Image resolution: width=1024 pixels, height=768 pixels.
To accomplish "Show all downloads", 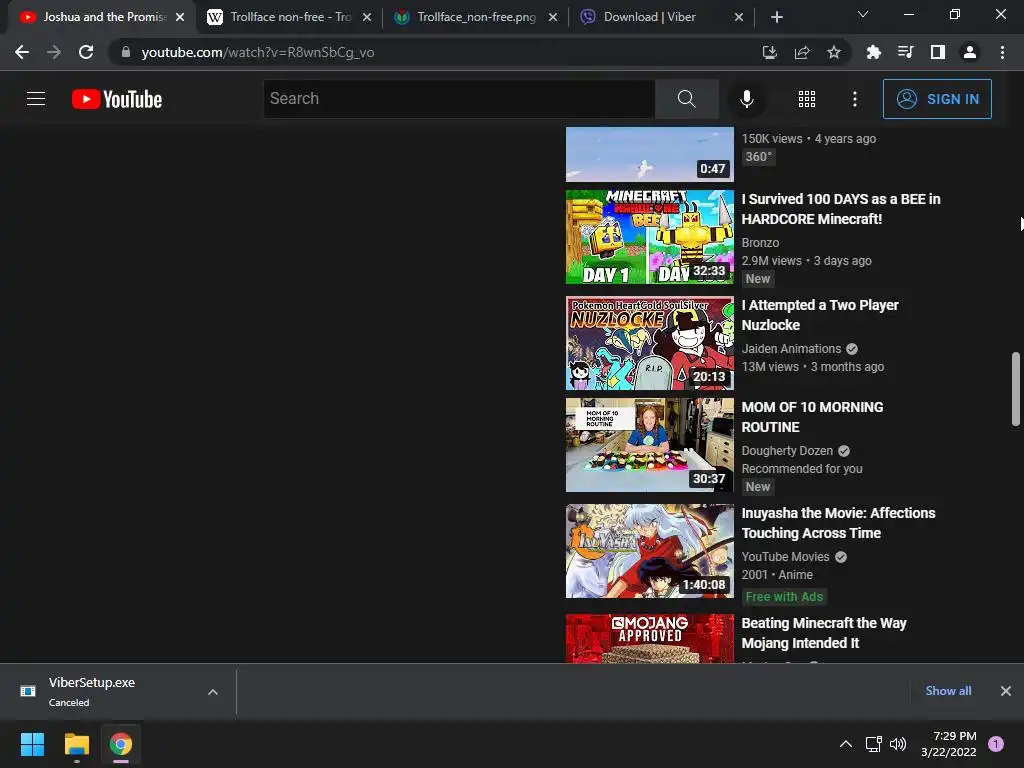I will click(948, 690).
